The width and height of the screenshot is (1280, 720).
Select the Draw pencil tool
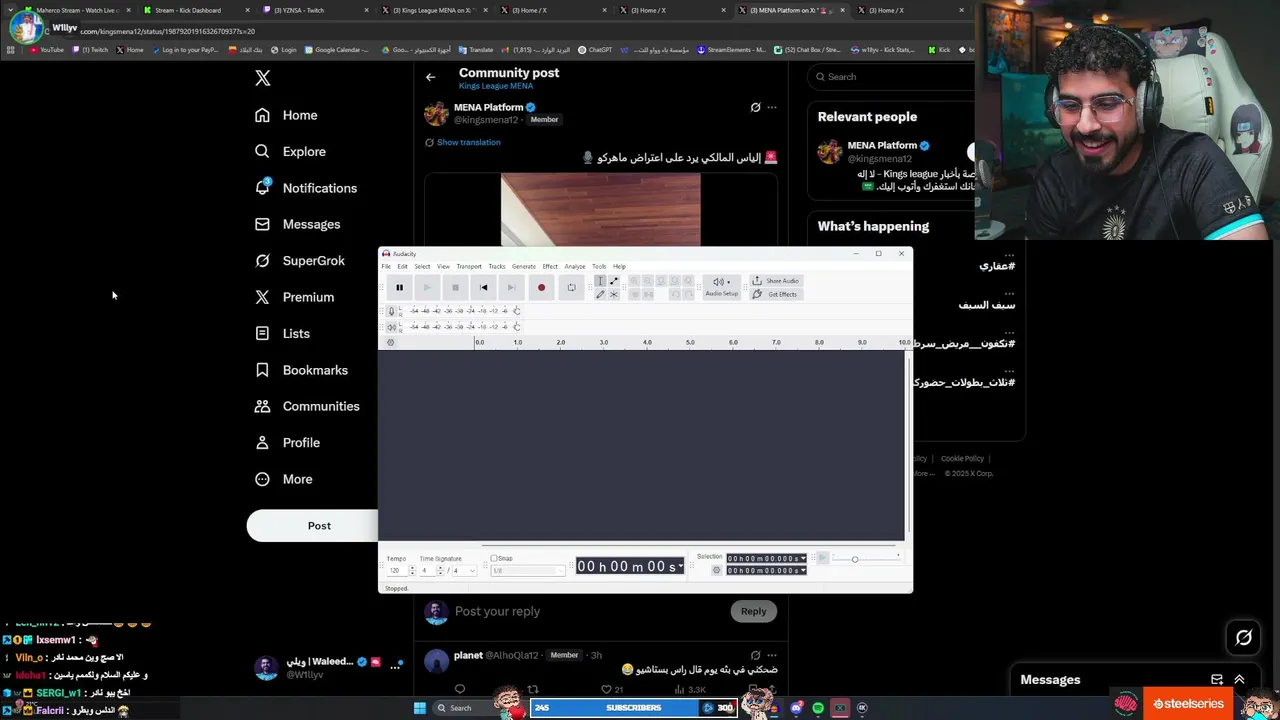click(600, 294)
